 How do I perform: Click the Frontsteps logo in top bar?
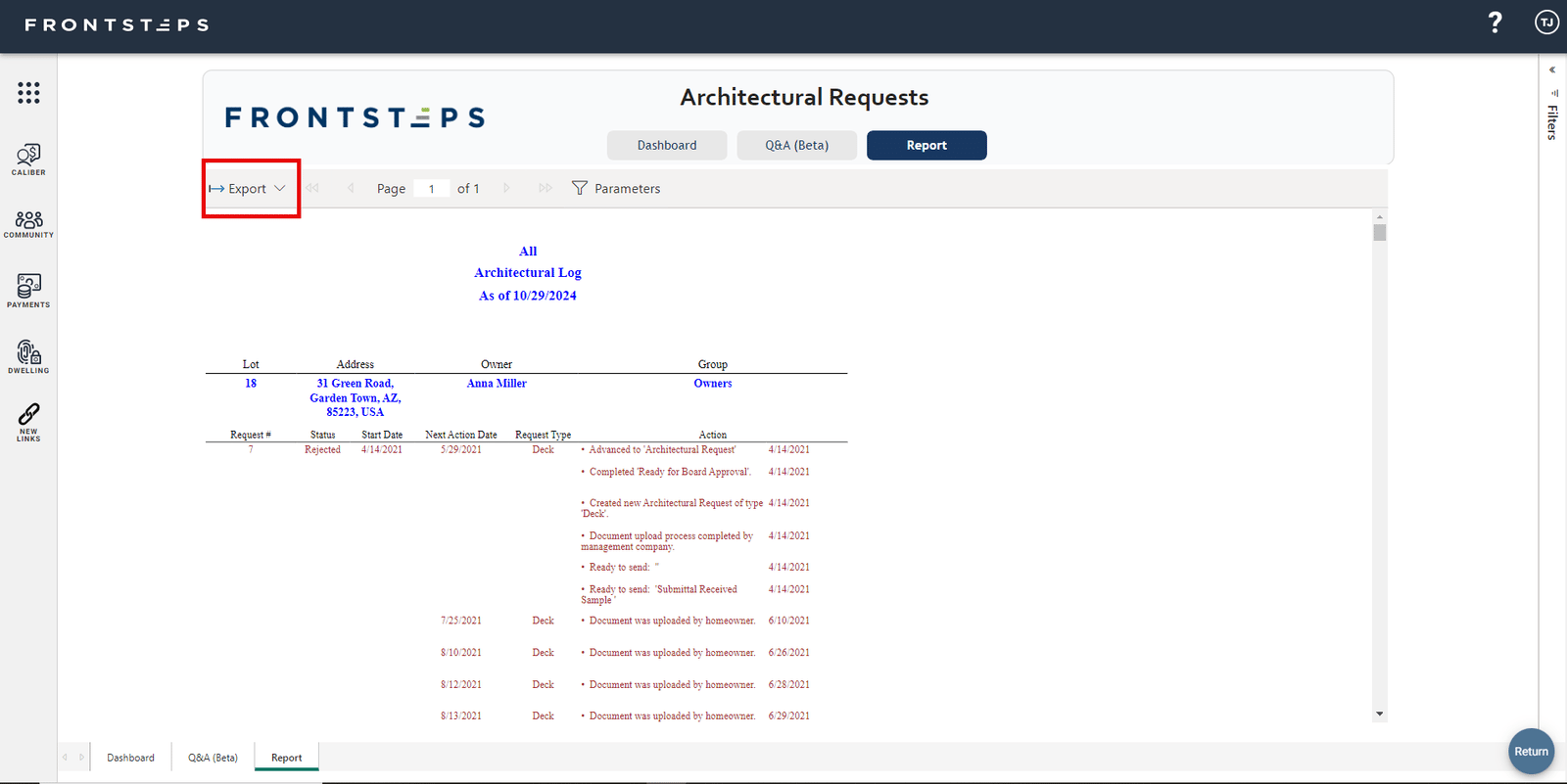point(117,25)
